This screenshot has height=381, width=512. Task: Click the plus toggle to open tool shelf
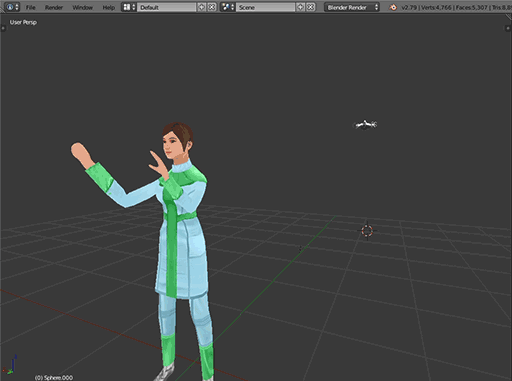pos(3,28)
